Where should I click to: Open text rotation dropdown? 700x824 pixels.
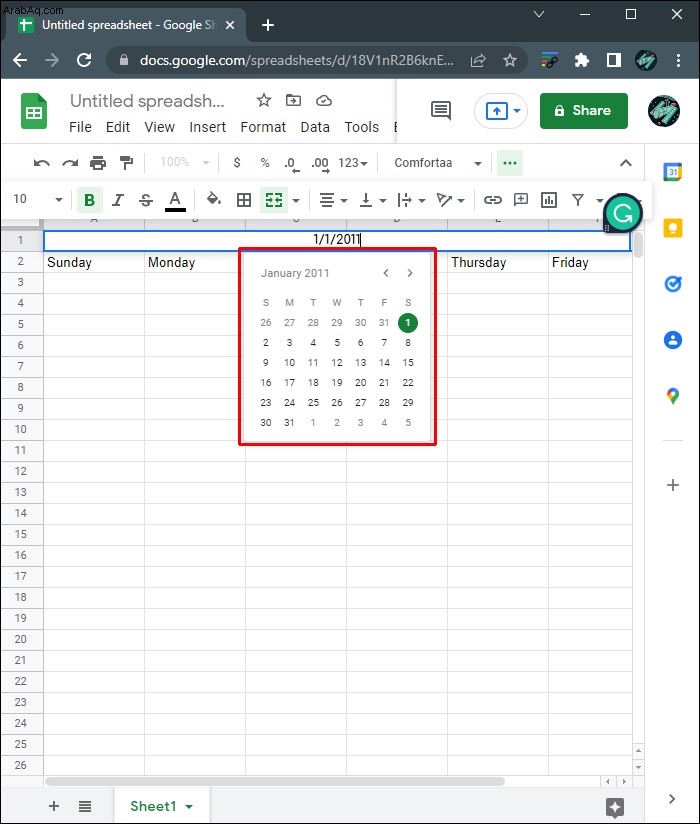(x=450, y=200)
